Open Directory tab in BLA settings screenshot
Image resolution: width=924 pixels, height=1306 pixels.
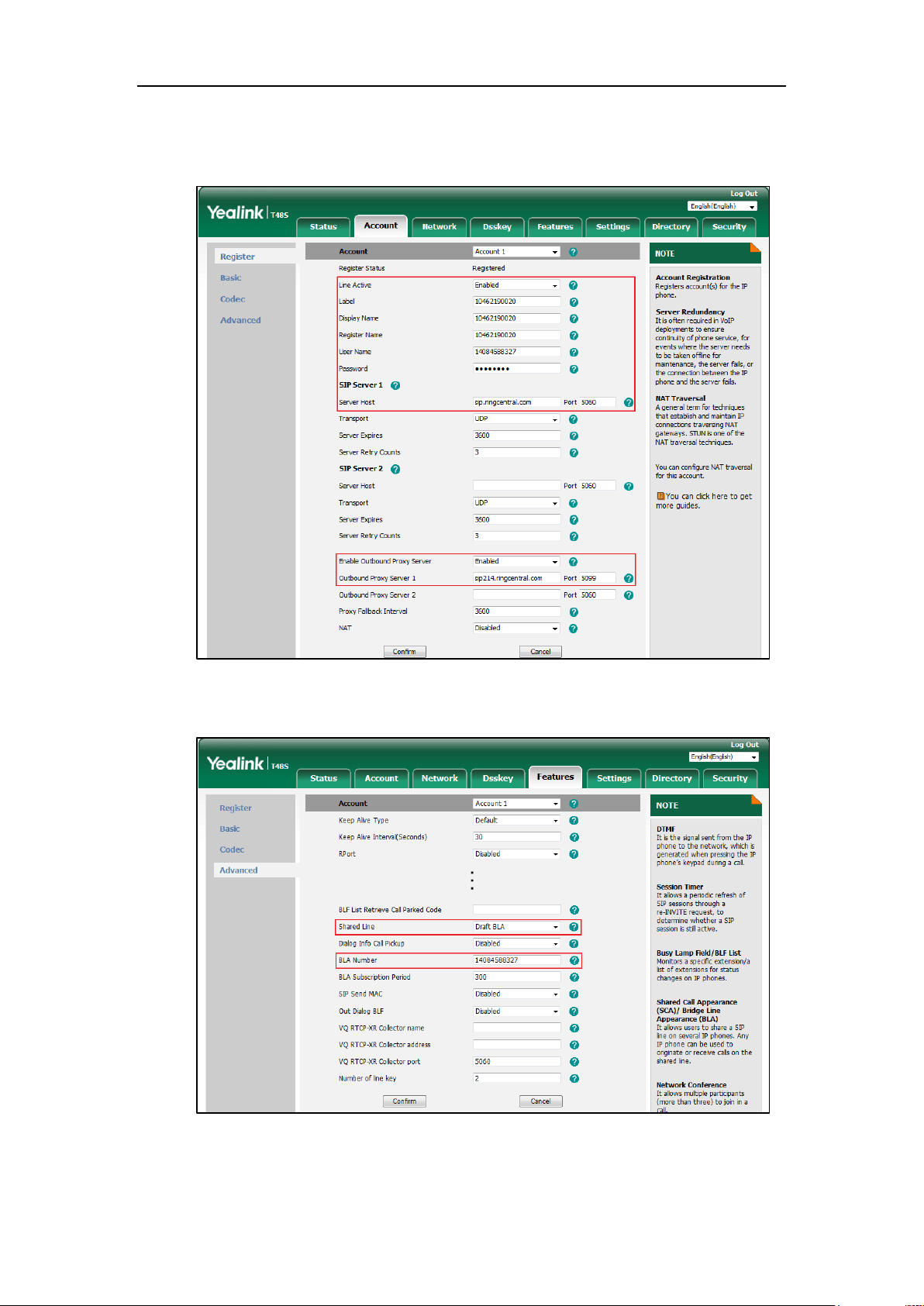671,778
